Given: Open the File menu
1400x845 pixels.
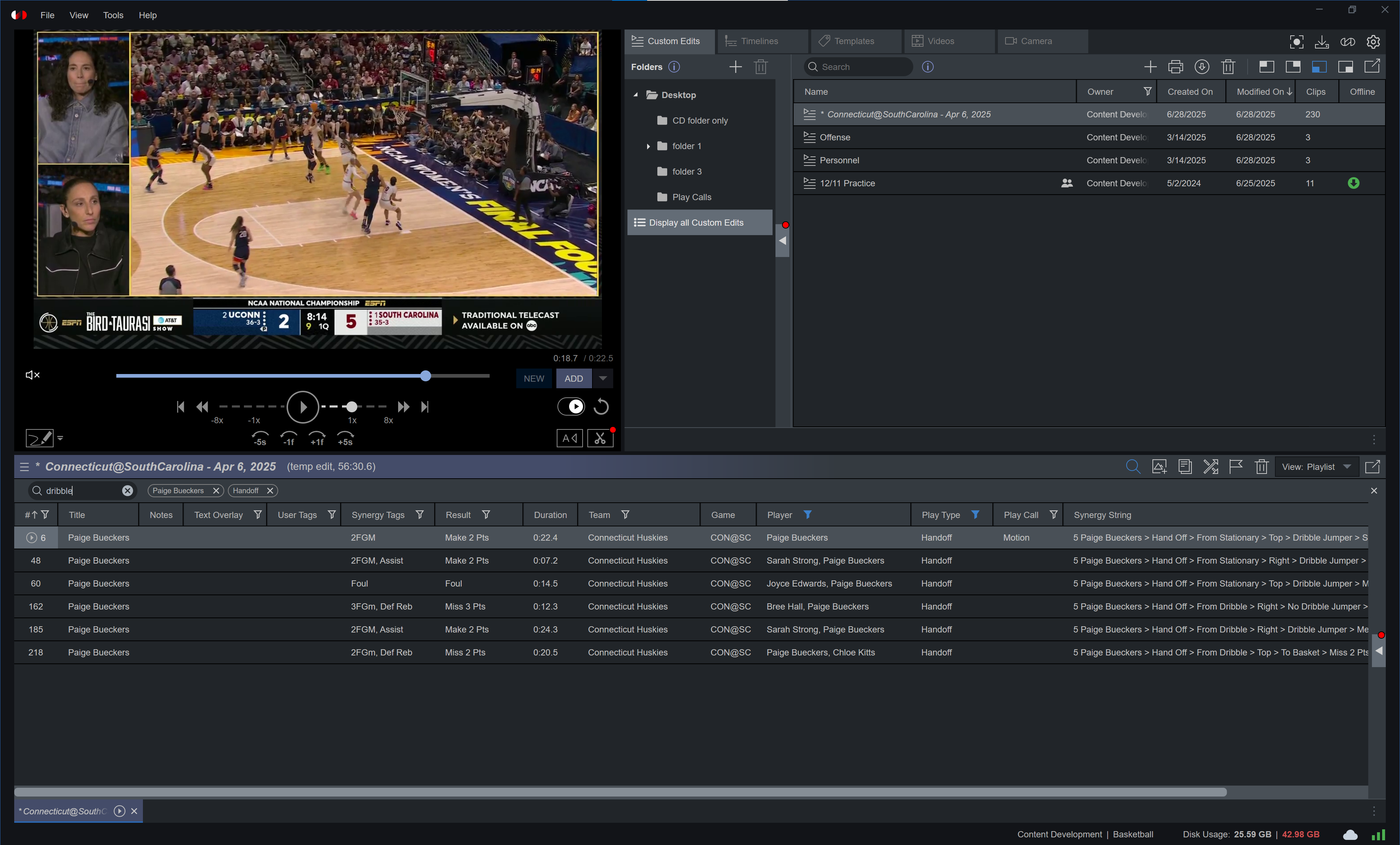Looking at the screenshot, I should [47, 15].
